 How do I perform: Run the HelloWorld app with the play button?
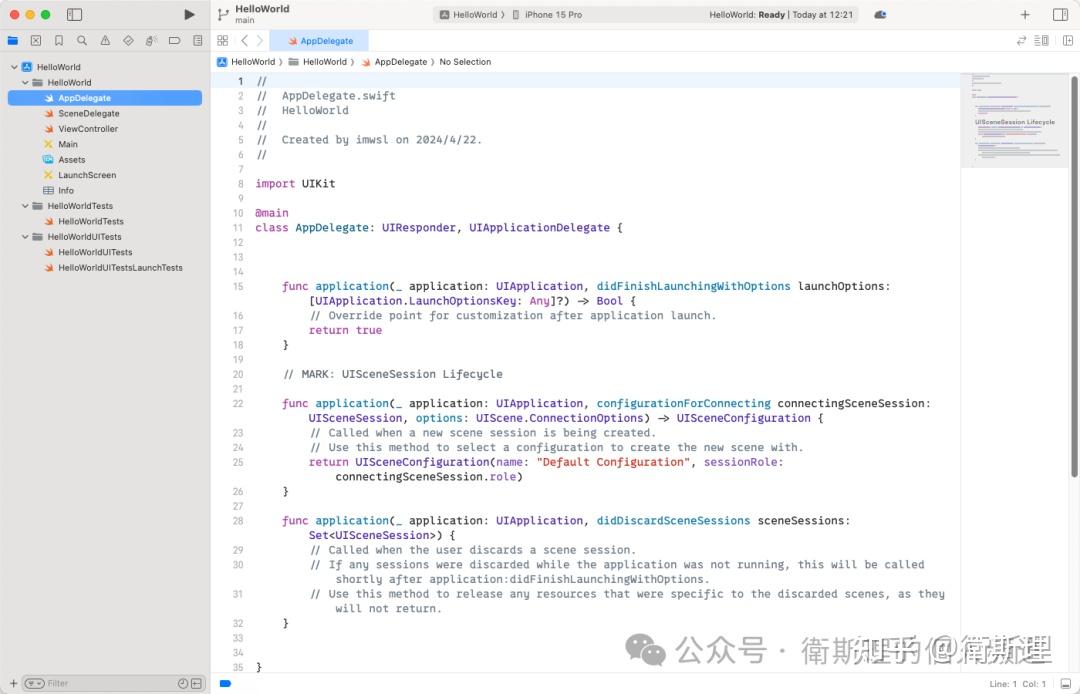pos(189,14)
